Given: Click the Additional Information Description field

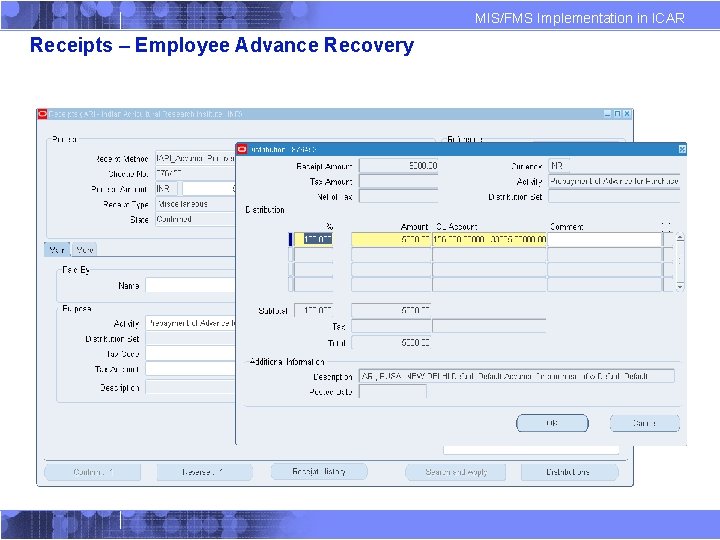Looking at the screenshot, I should (x=517, y=376).
